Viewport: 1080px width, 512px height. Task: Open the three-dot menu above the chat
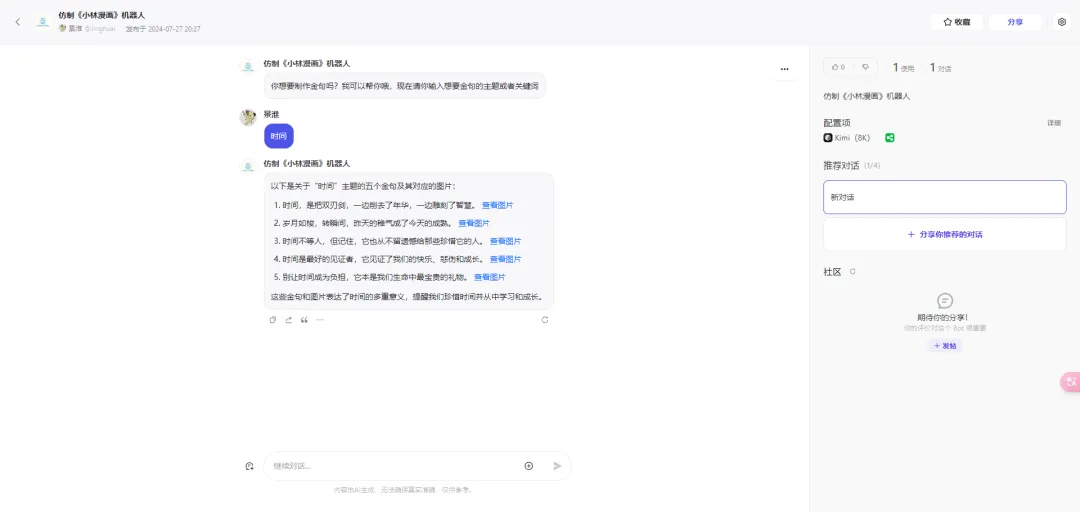point(785,69)
